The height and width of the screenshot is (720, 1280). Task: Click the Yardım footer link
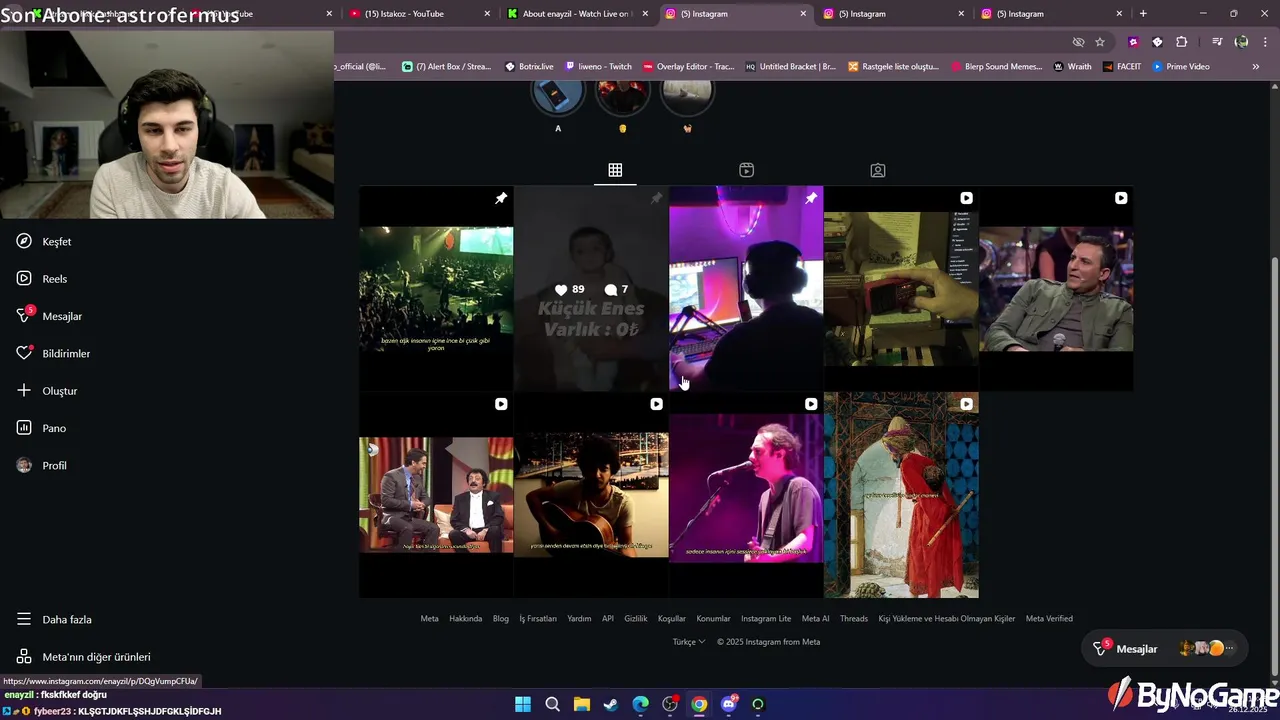pyautogui.click(x=579, y=618)
